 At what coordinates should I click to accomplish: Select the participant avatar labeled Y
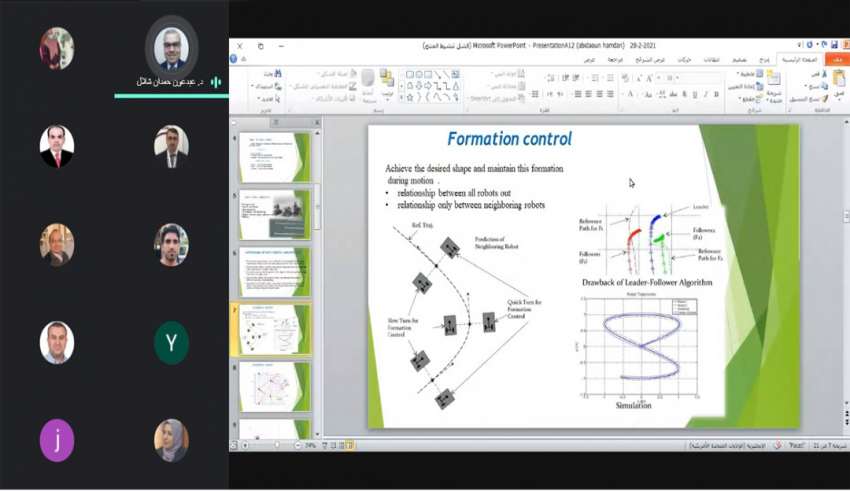[x=171, y=343]
